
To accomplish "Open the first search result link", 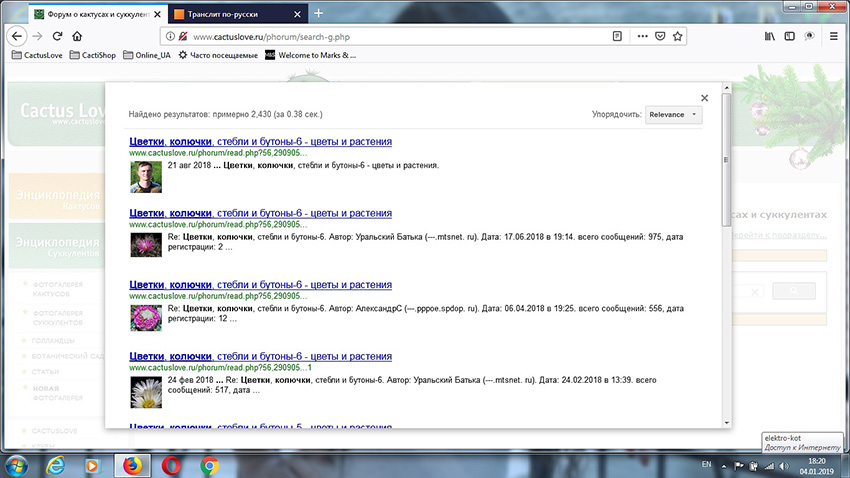I will pos(260,142).
